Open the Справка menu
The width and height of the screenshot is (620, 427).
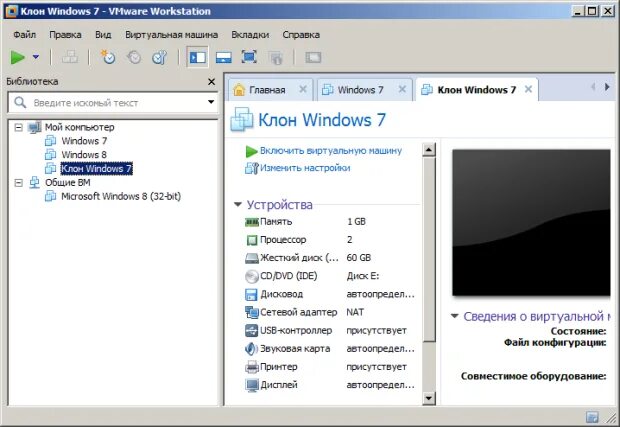(301, 35)
